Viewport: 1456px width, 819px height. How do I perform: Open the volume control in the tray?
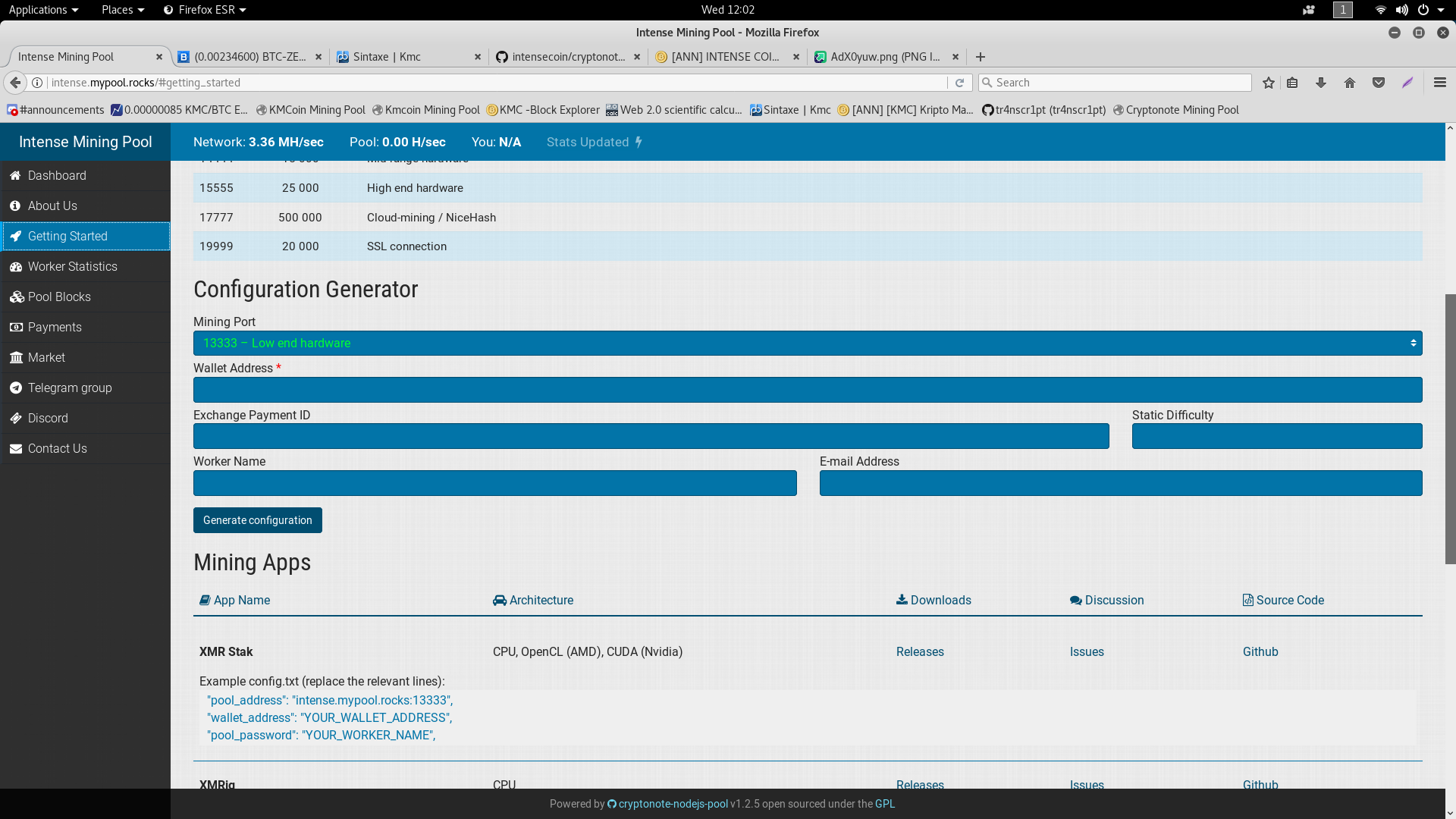(x=1402, y=10)
